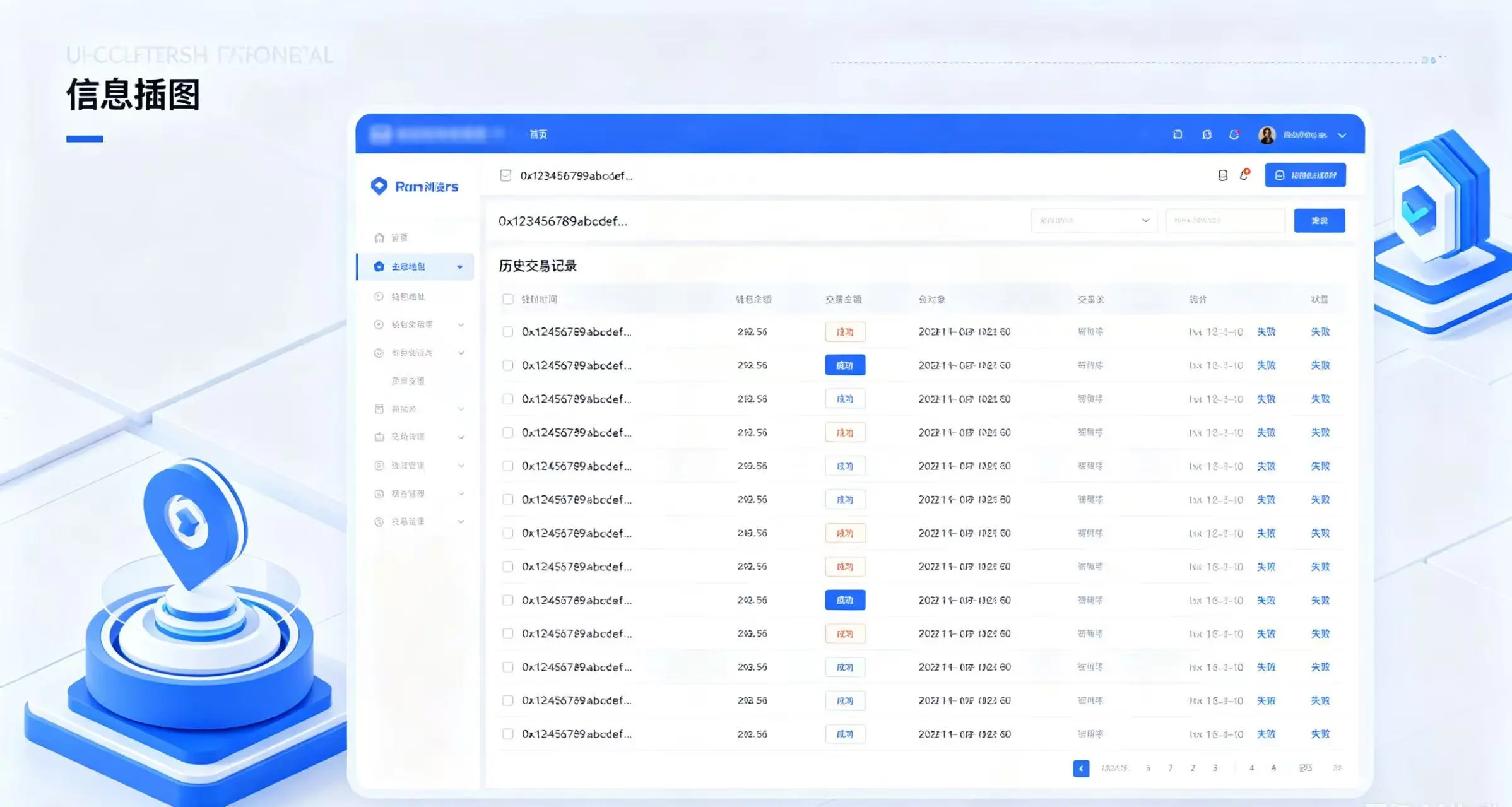Screen dimensions: 1512x807
Task: Check the last transaction row's checkbox
Action: [508, 734]
